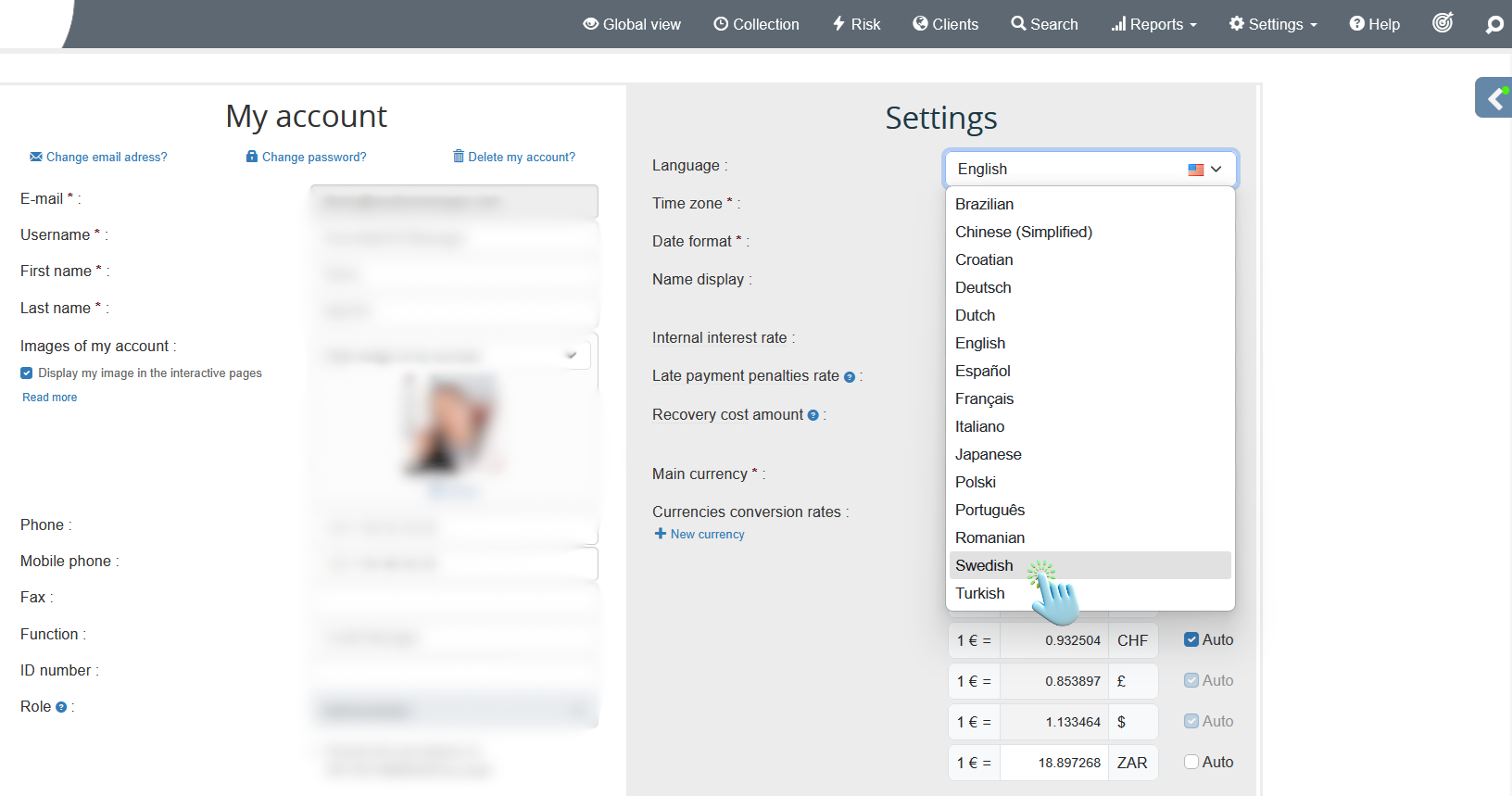Image resolution: width=1512 pixels, height=796 pixels.
Task: Select Swedish from the language list
Action: (x=984, y=565)
